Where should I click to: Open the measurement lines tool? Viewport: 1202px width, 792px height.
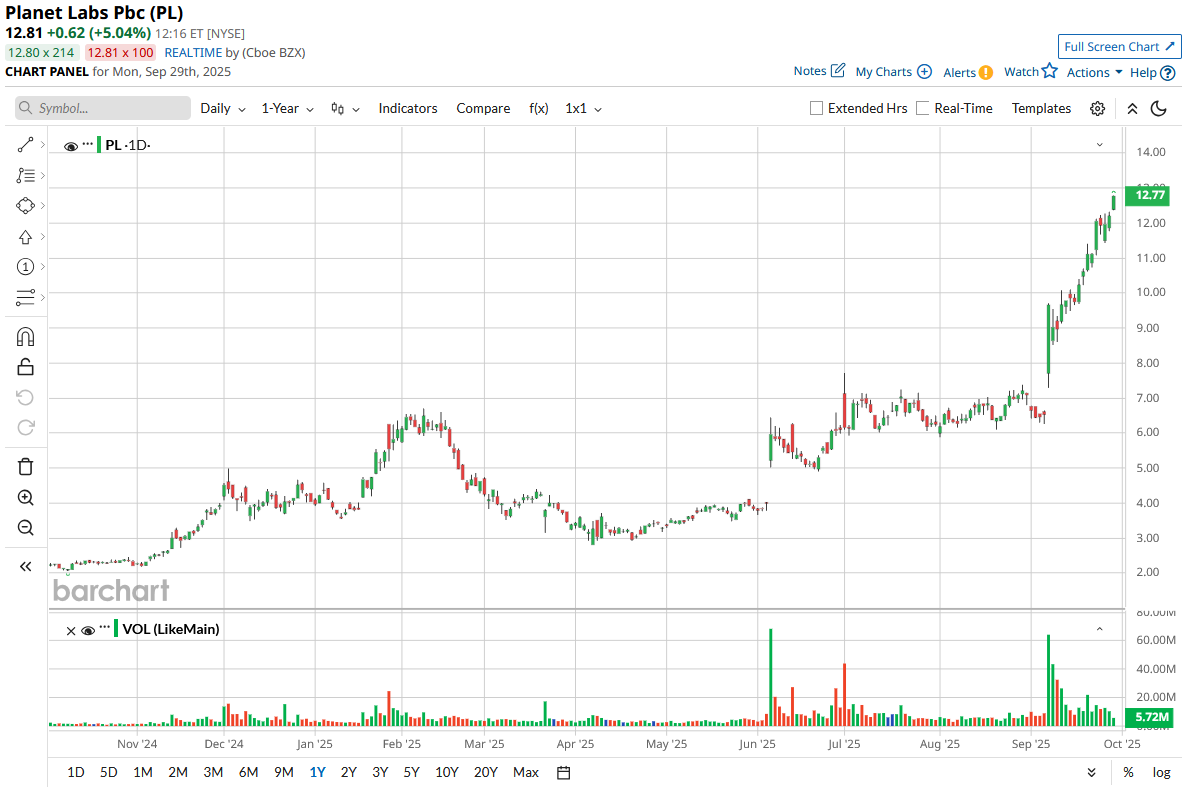pos(26,297)
